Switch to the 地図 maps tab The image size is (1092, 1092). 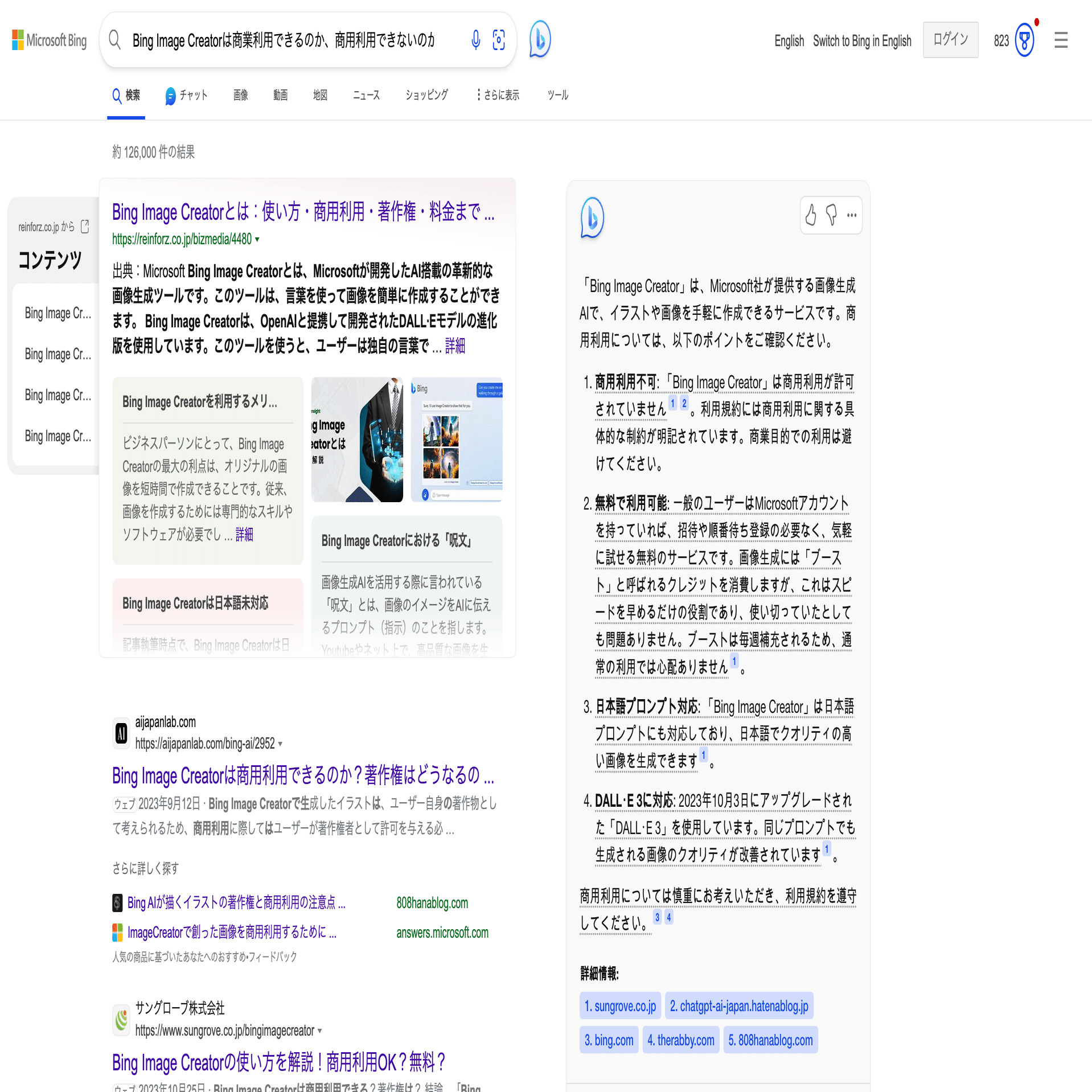pos(320,95)
